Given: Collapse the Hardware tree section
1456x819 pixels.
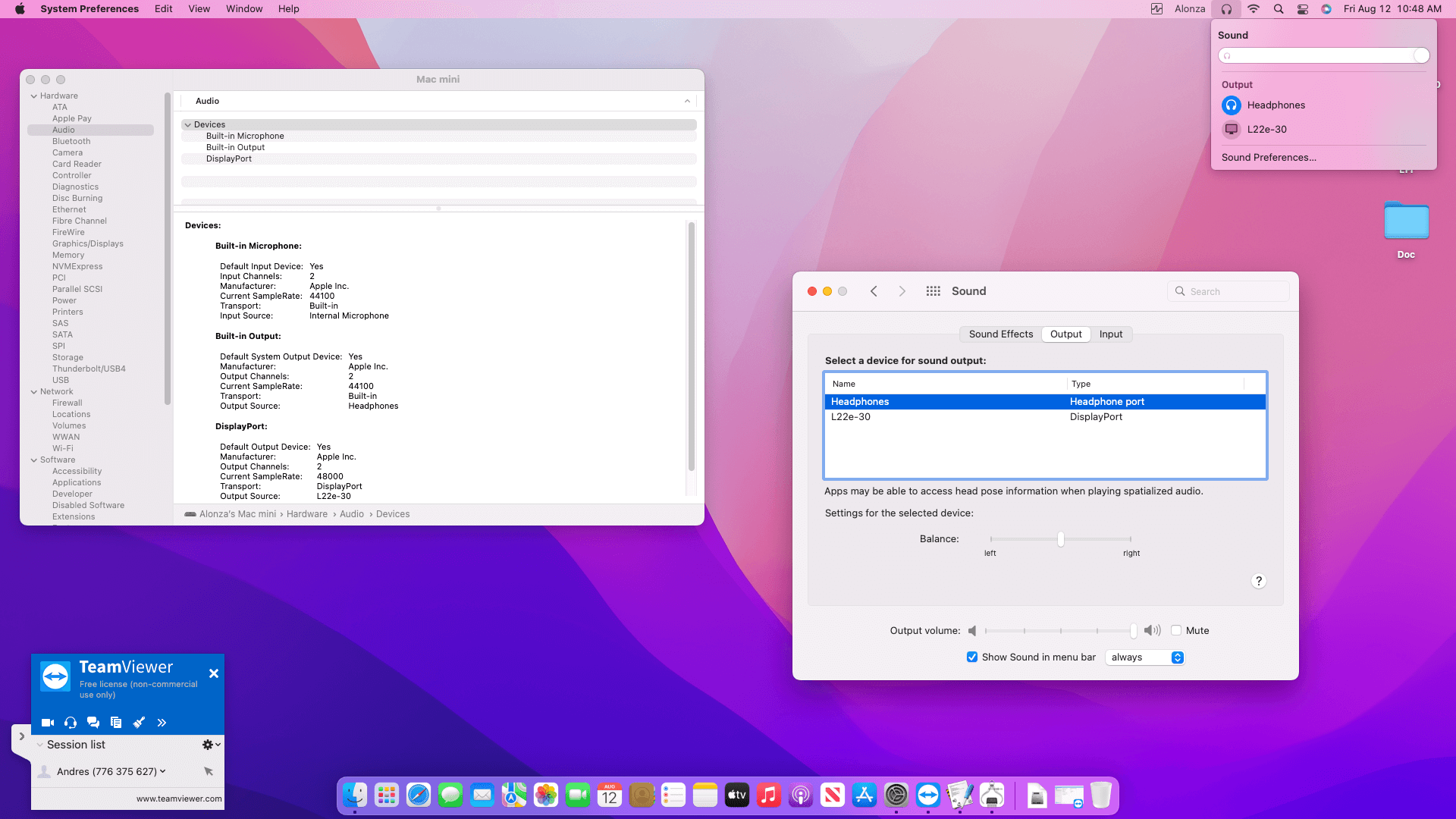Looking at the screenshot, I should tap(34, 96).
